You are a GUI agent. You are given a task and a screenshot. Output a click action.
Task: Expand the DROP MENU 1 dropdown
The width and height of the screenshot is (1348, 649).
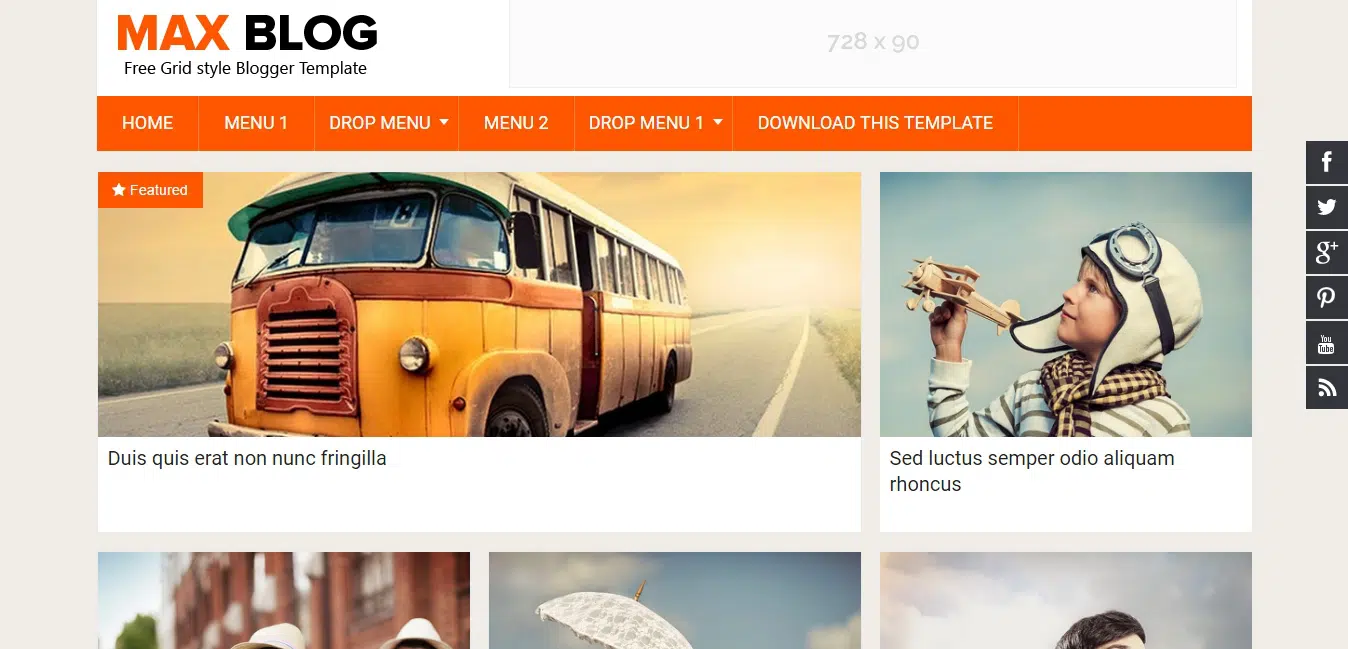(x=654, y=123)
